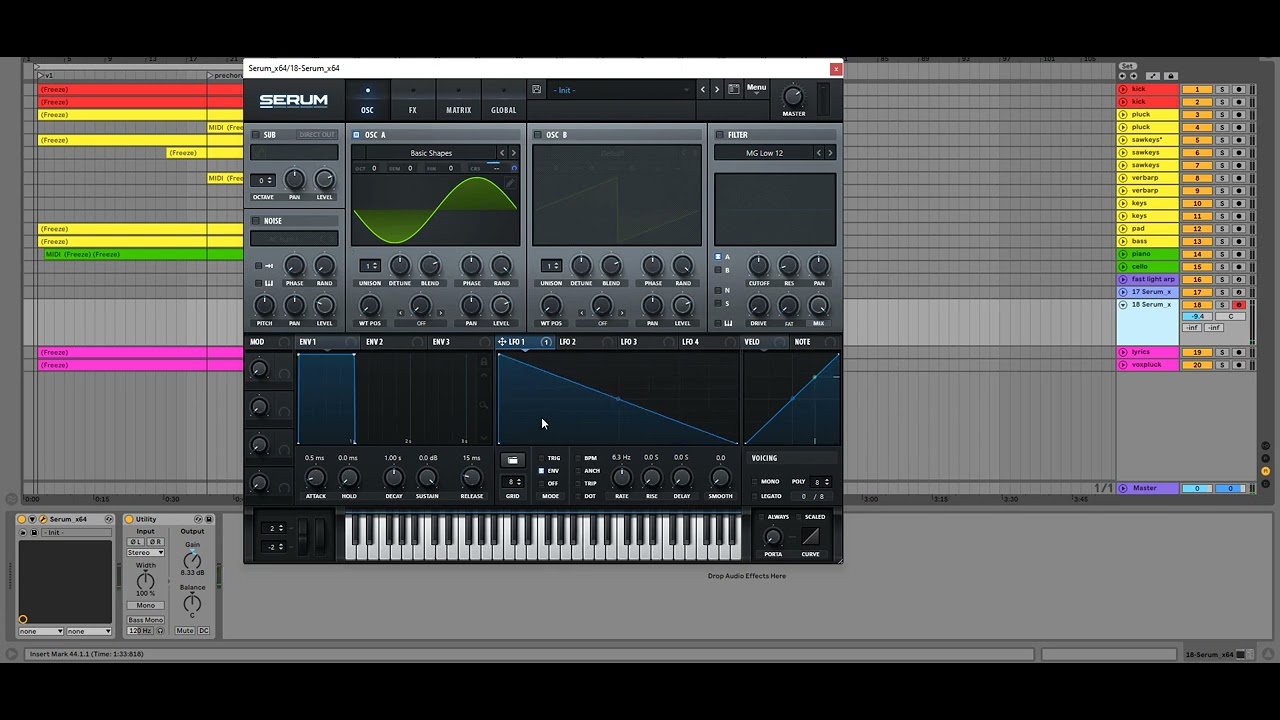Open the Serum preset browser icon

[733, 89]
